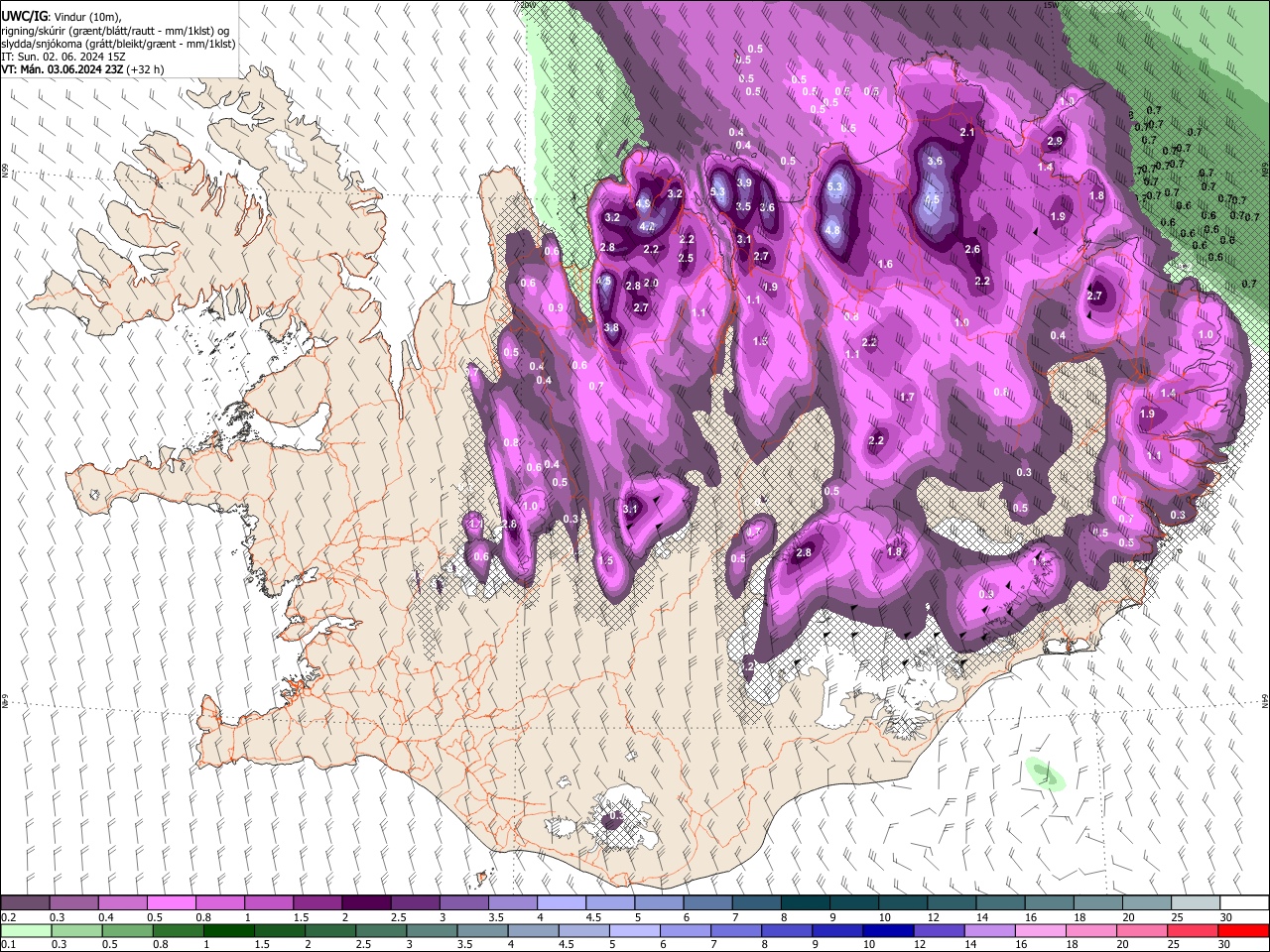Image resolution: width=1270 pixels, height=952 pixels.
Task: Select the 'slydda/snjókoma' legend description line
Action: tap(118, 43)
